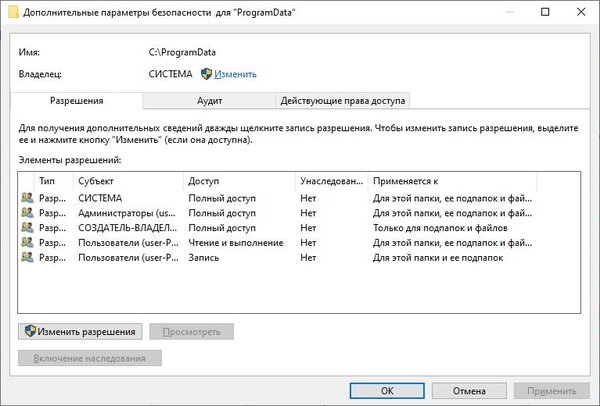Click the icon of Пользователи Запись entry
This screenshot has height=406, width=600.
click(27, 257)
